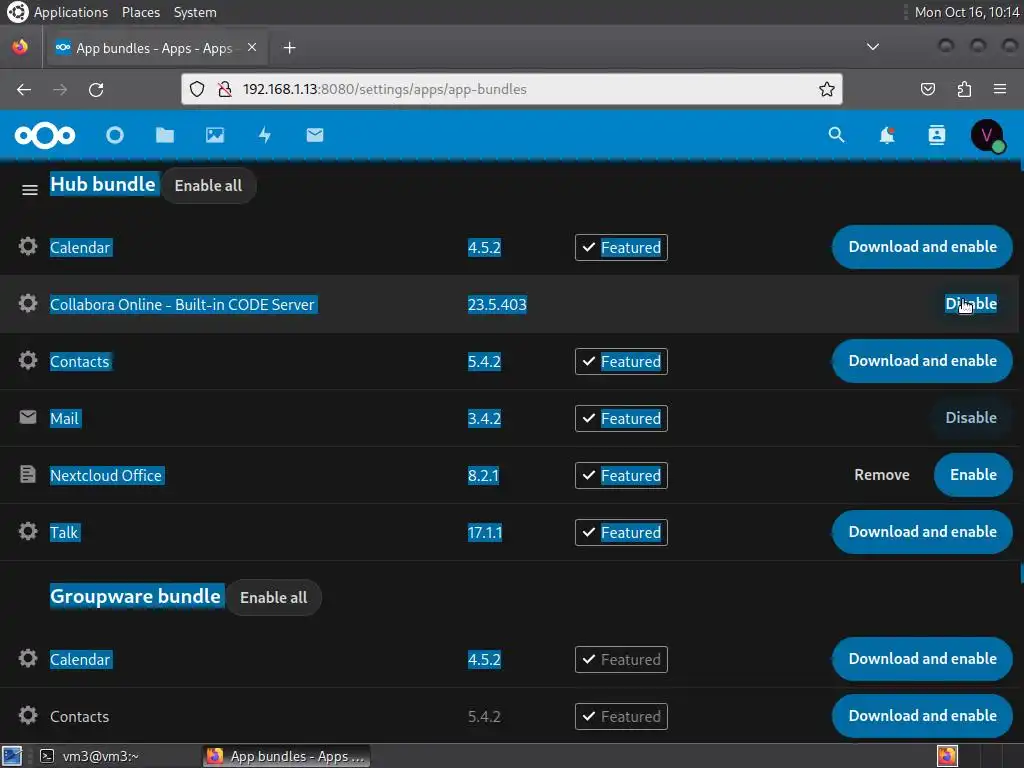The height and width of the screenshot is (768, 1024).
Task: Select the Talk app name
Action: click(64, 533)
